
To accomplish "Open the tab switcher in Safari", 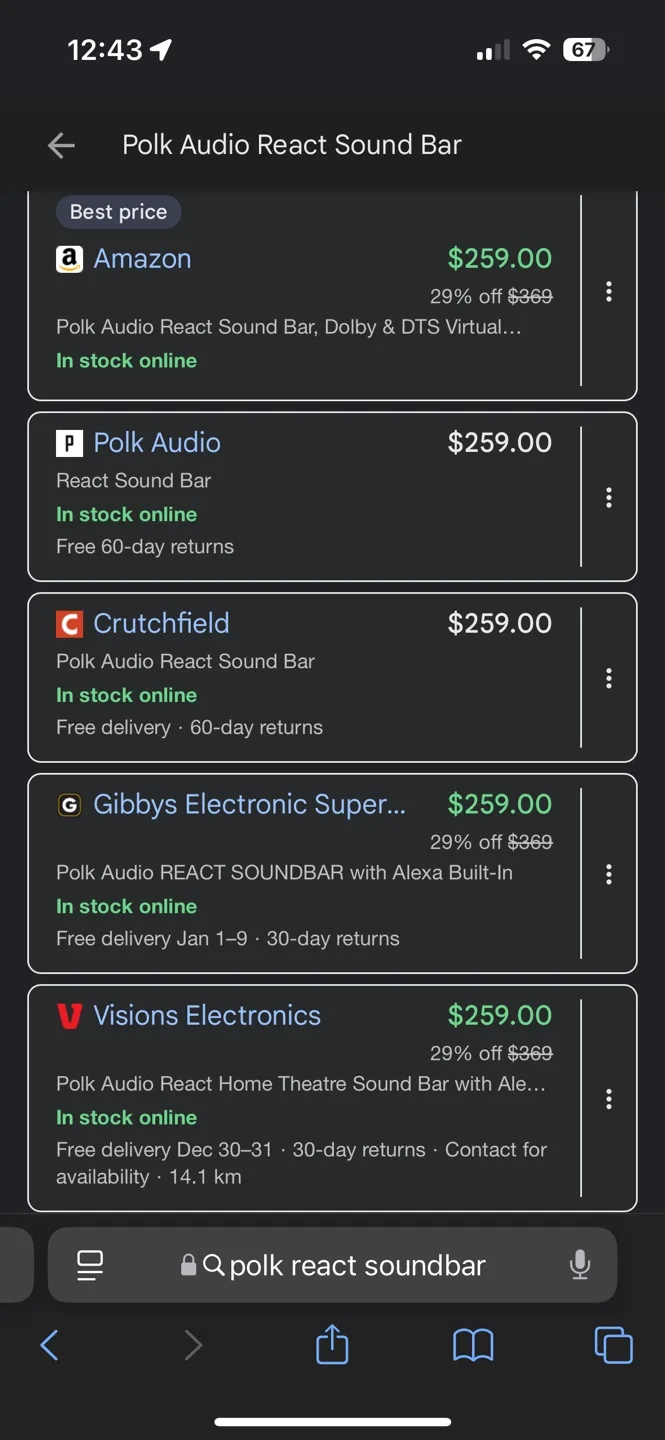I will [613, 1345].
